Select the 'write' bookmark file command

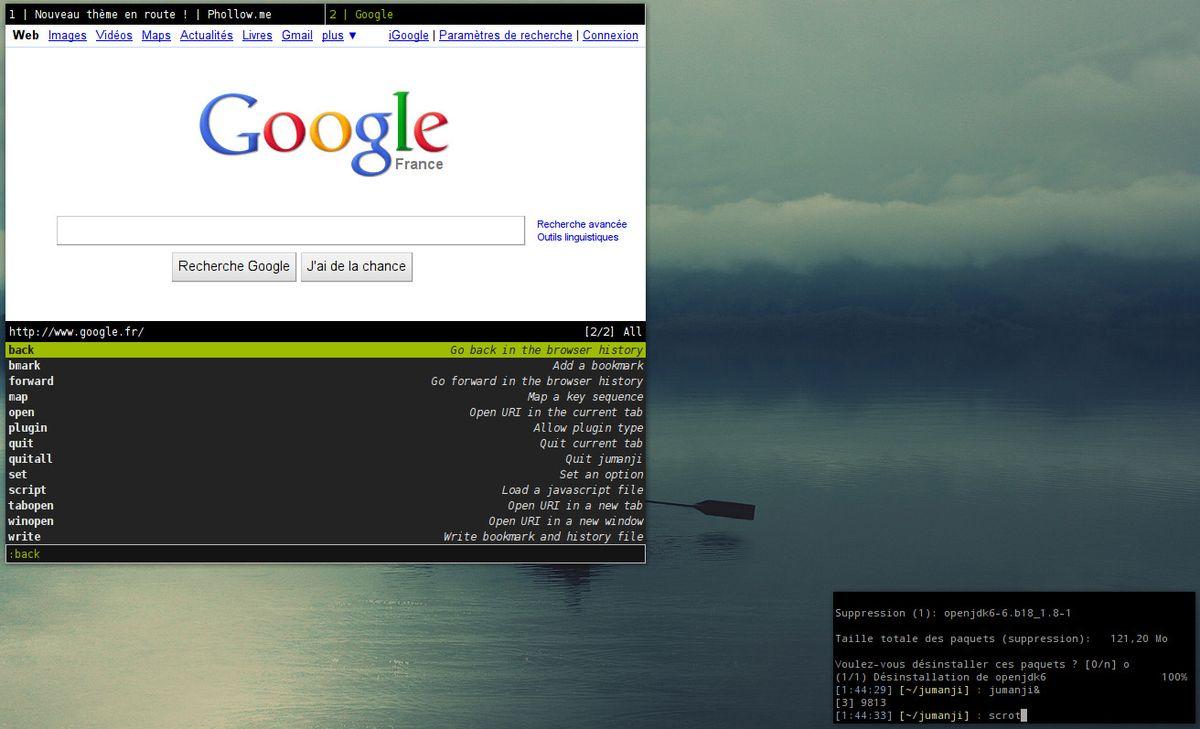pyautogui.click(x=326, y=537)
